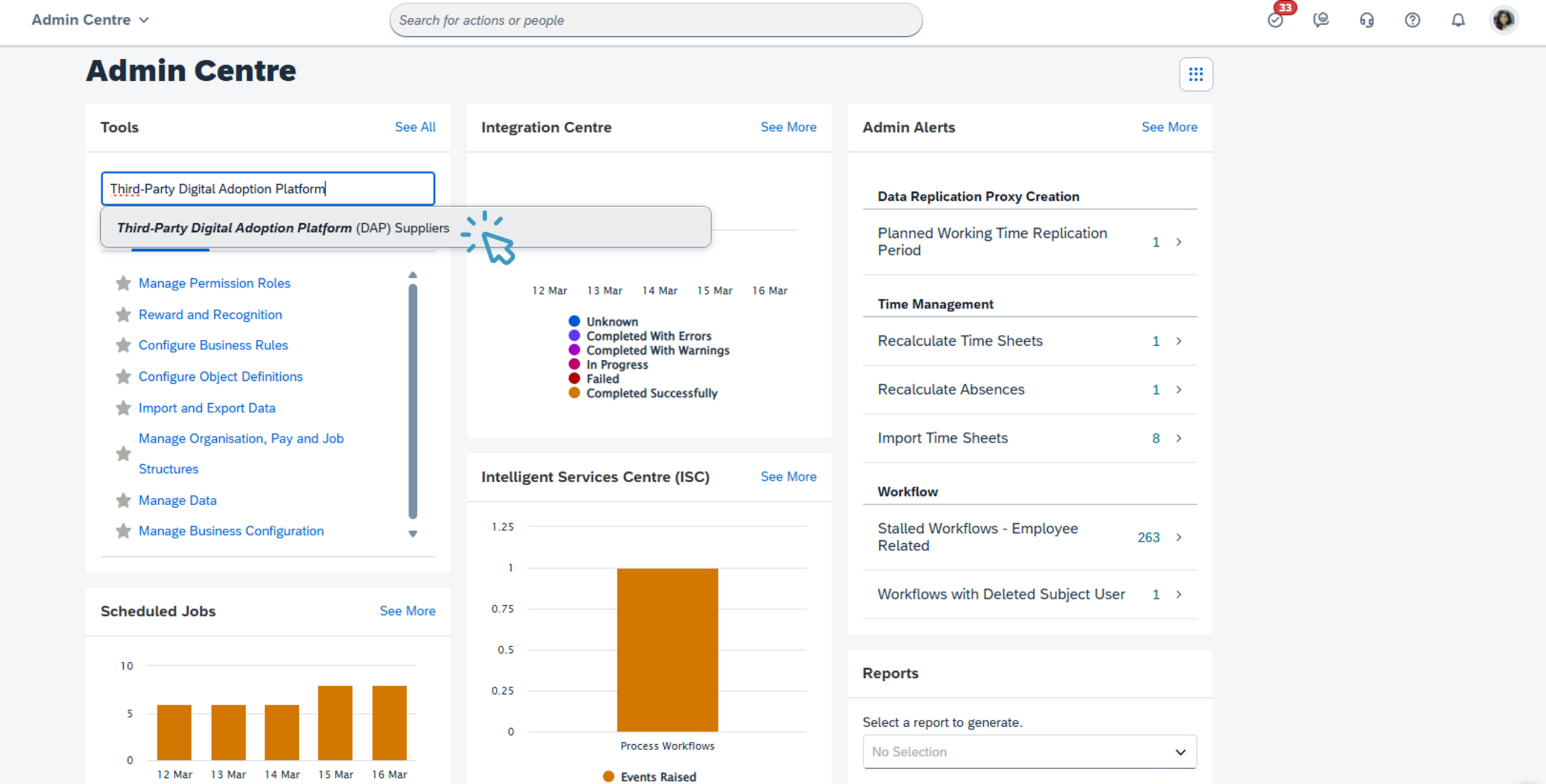Click the Tools search input field
The width and height of the screenshot is (1546, 784).
point(268,189)
